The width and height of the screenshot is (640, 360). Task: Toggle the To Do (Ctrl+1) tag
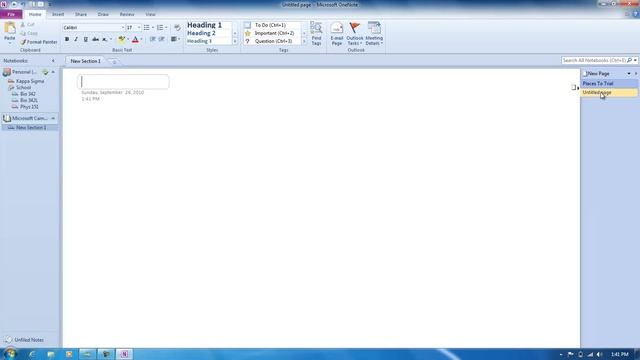point(270,25)
